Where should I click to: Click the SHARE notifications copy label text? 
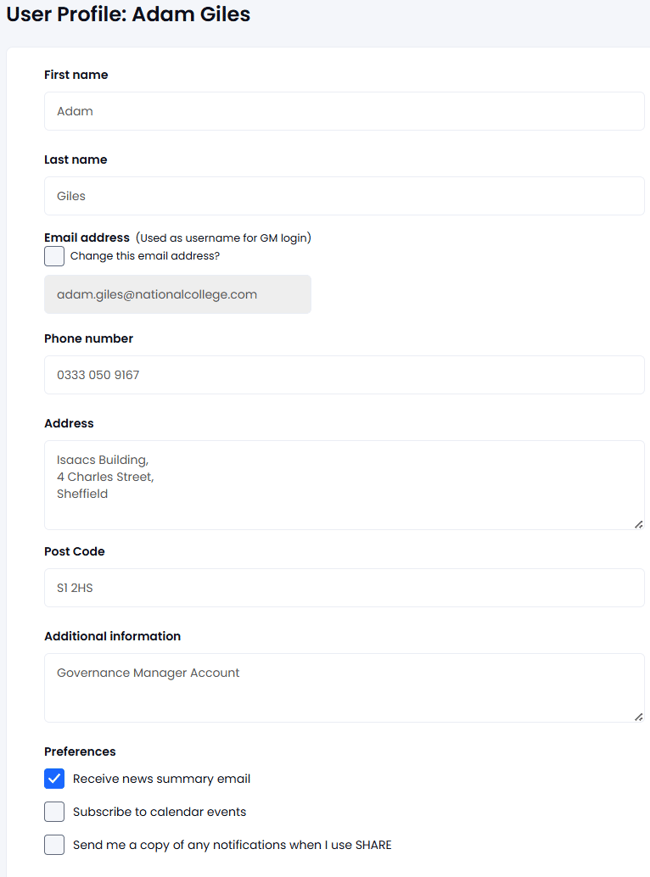232,845
